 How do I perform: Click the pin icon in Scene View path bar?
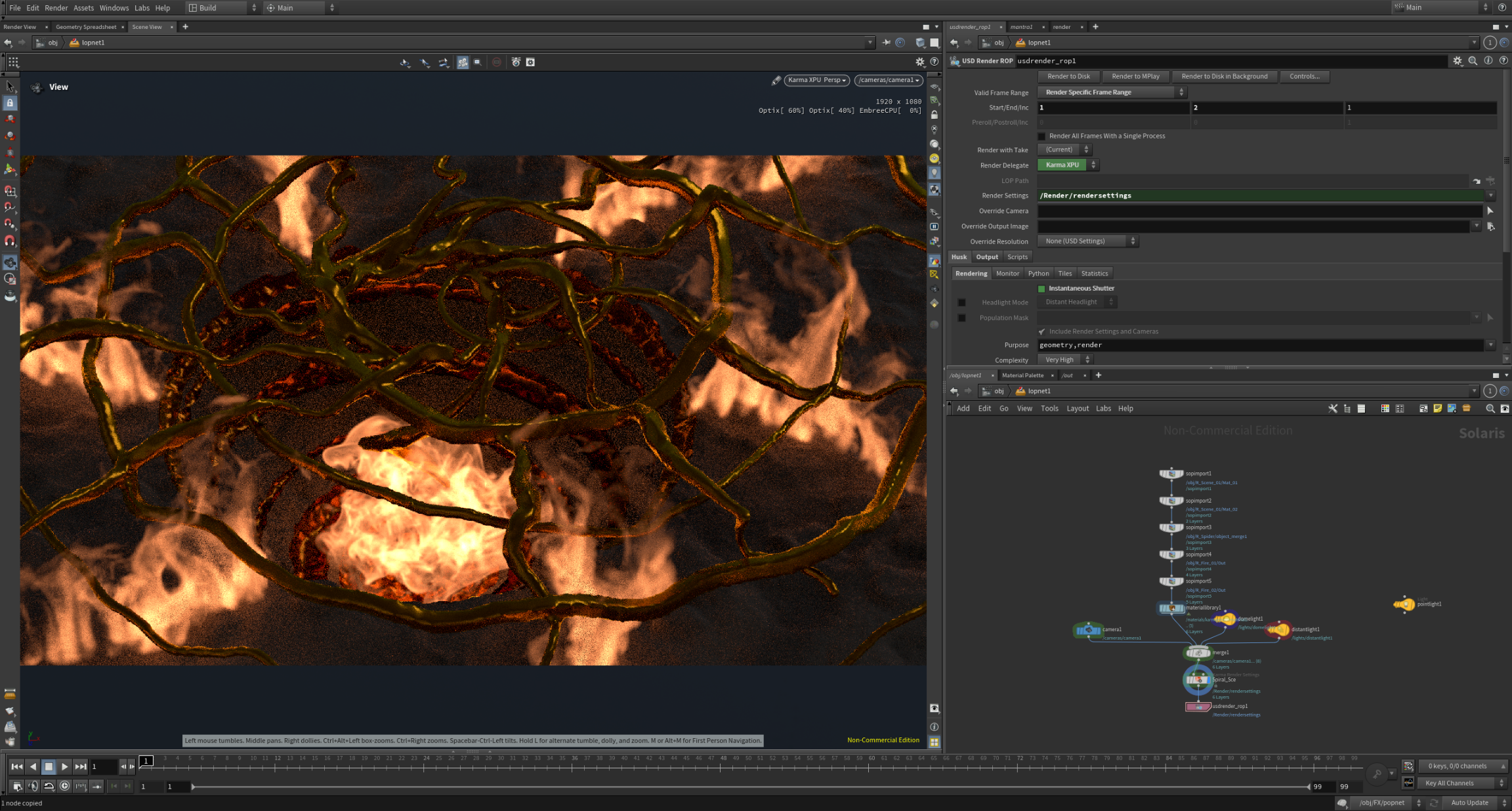886,43
